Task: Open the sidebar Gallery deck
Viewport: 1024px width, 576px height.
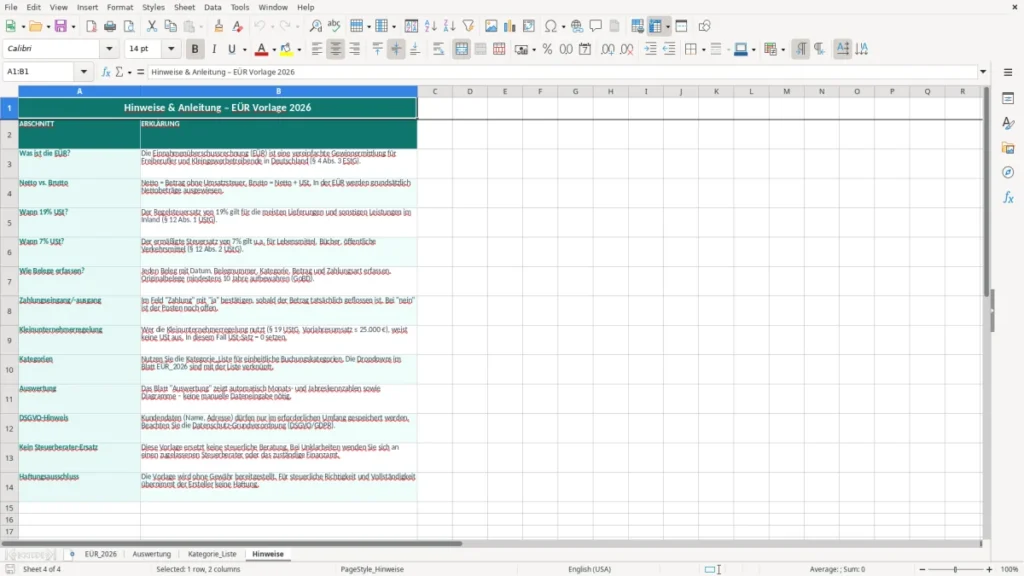Action: coord(1008,148)
